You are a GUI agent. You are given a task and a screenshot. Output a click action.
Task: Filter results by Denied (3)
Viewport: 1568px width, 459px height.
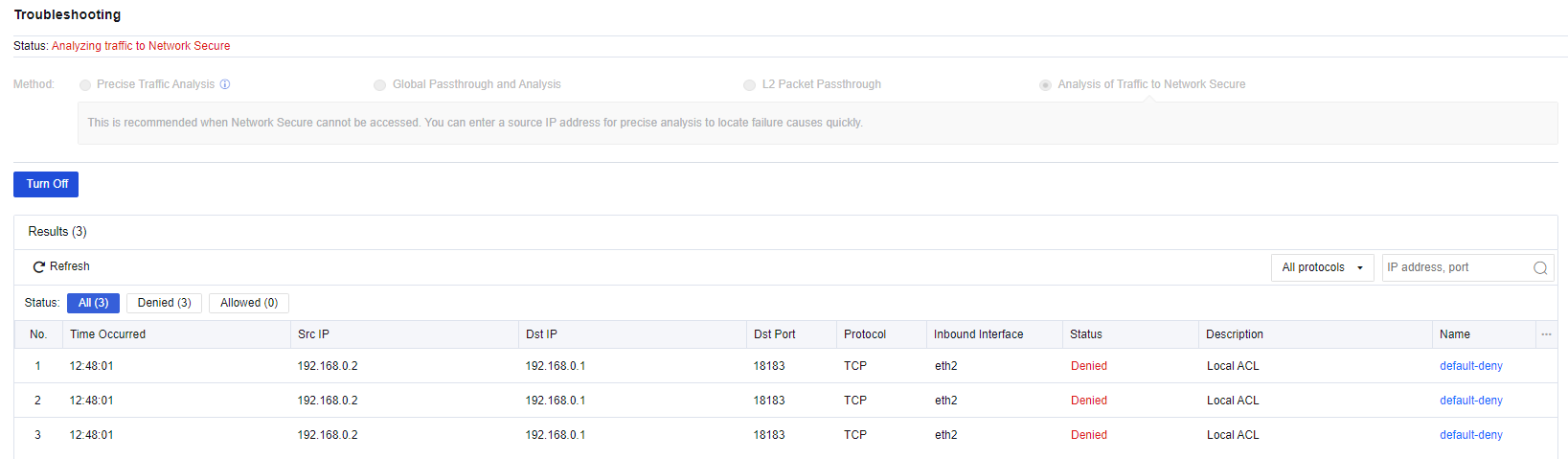tap(164, 303)
